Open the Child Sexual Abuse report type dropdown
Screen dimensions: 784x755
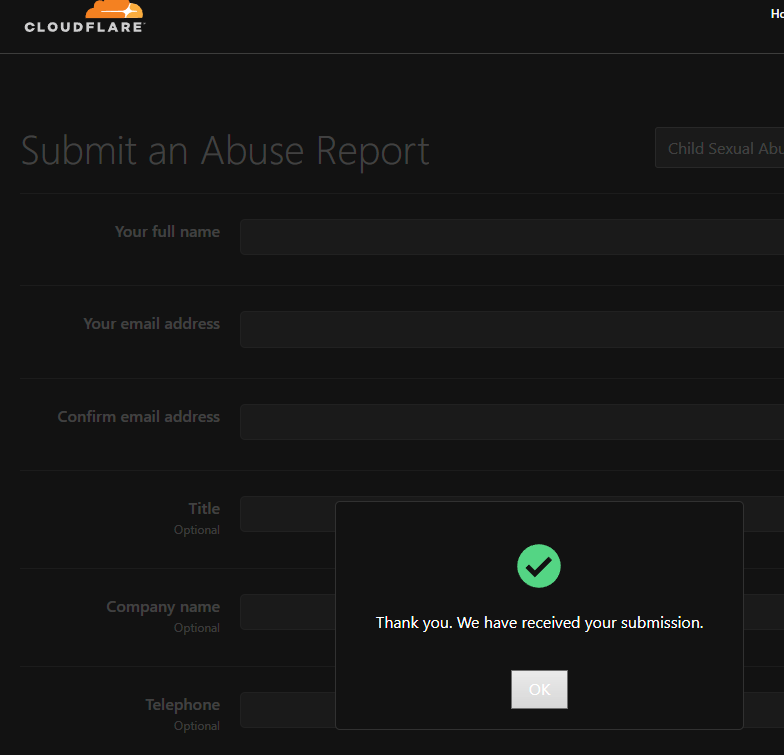click(720, 148)
